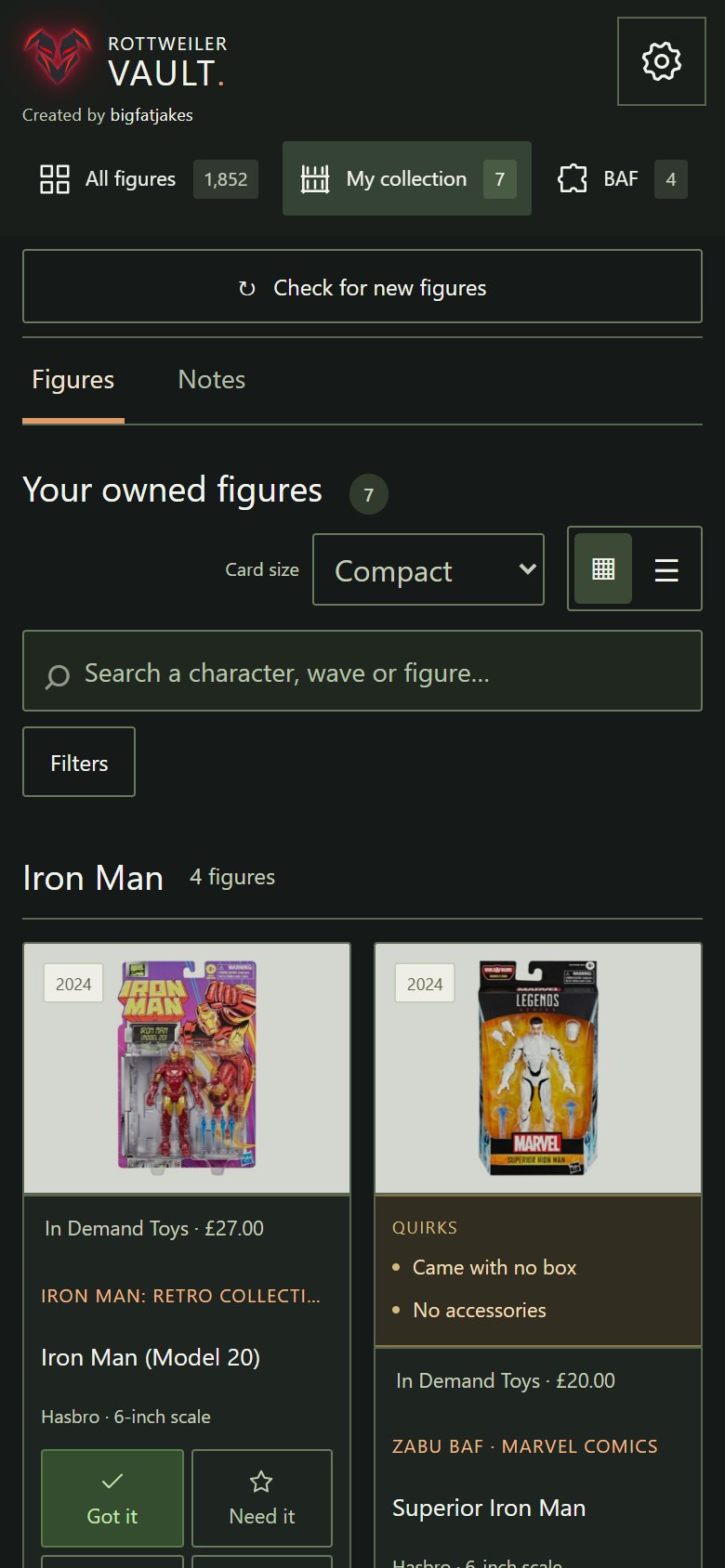Image resolution: width=725 pixels, height=1568 pixels.
Task: Click the Zabu BAF · Marvel Comics label
Action: pyautogui.click(x=525, y=1446)
